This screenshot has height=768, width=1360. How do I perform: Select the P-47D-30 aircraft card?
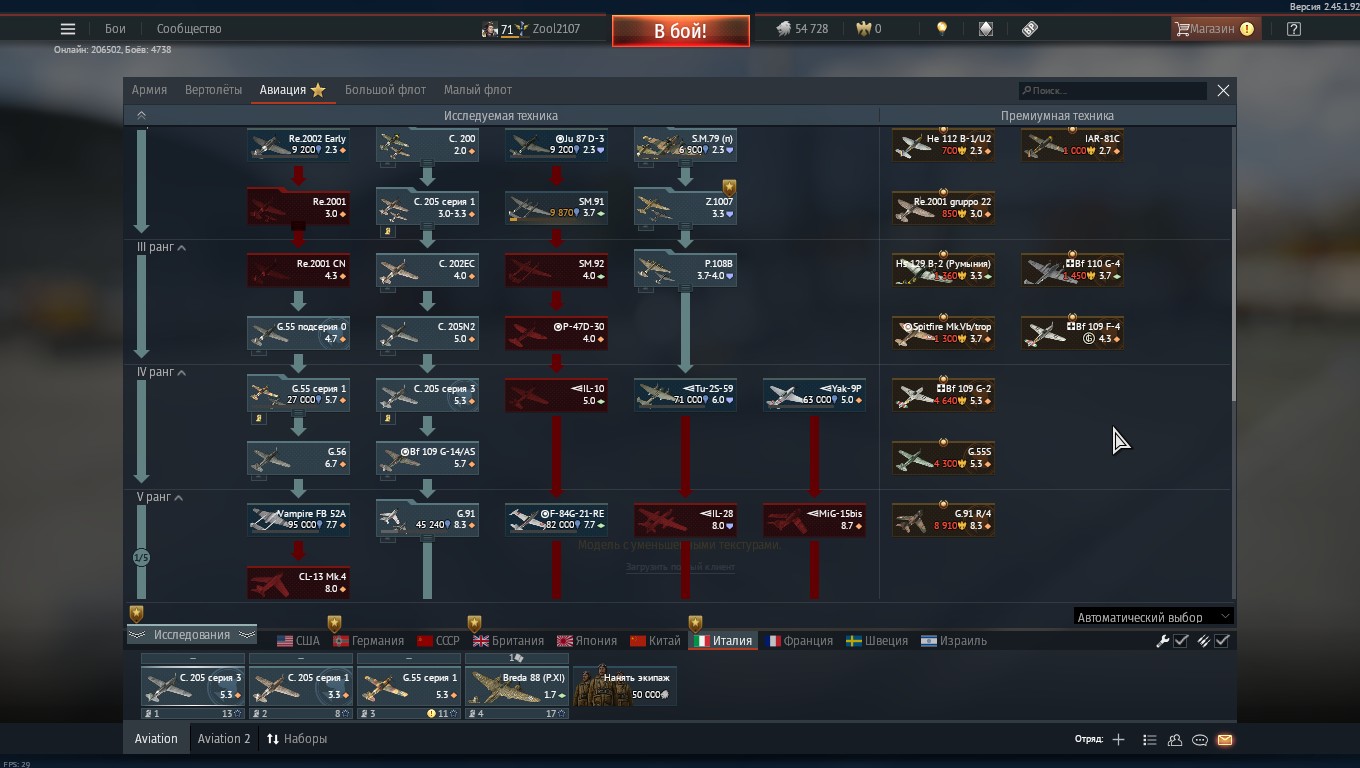coord(556,332)
